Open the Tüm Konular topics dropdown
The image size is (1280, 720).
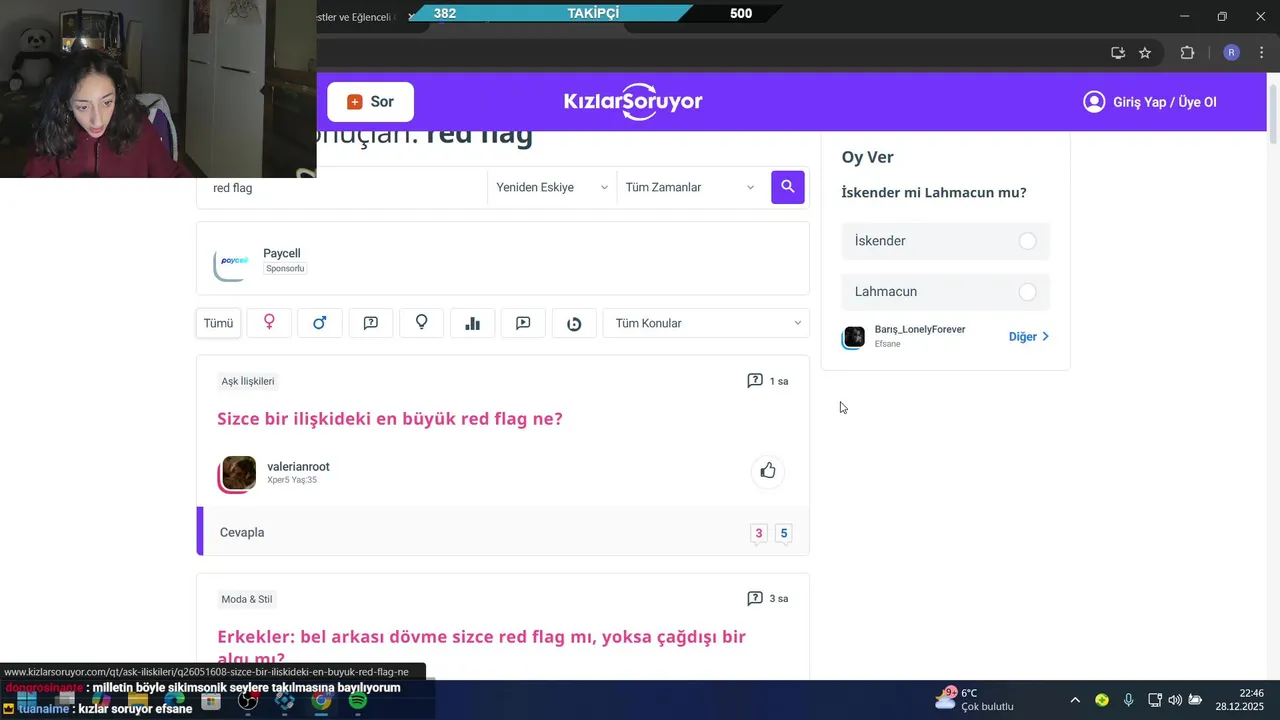[x=706, y=323]
